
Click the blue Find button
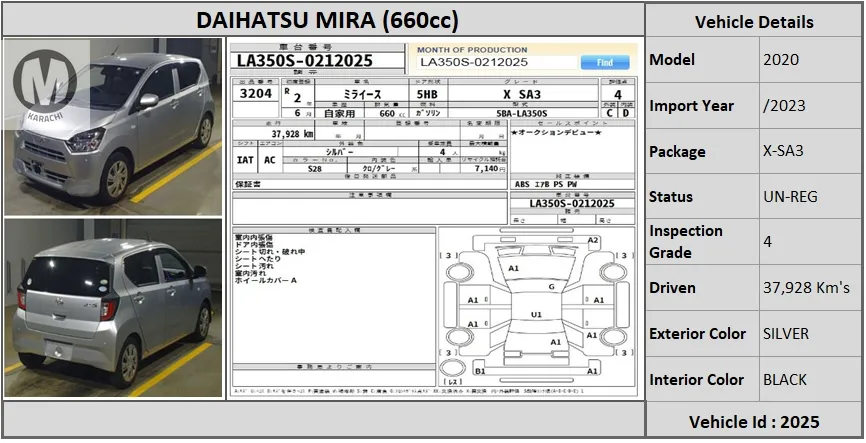point(605,62)
